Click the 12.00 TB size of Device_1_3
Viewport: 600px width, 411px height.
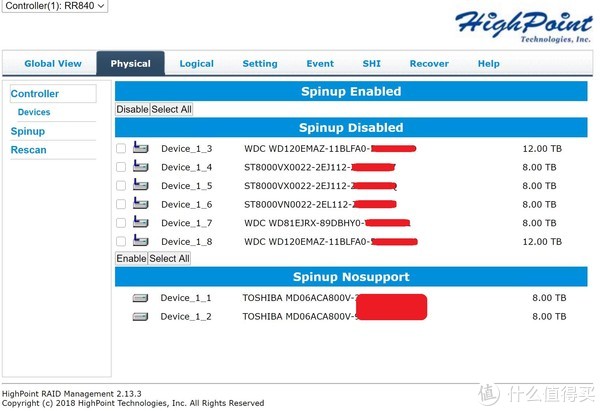[542, 148]
